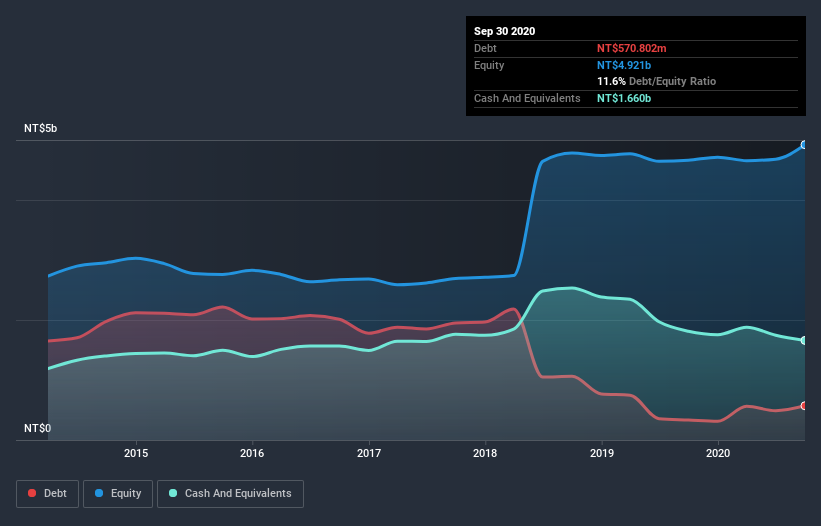Click the 11.6% Debt/Equity Ratio text
821x526 pixels.
[657, 82]
